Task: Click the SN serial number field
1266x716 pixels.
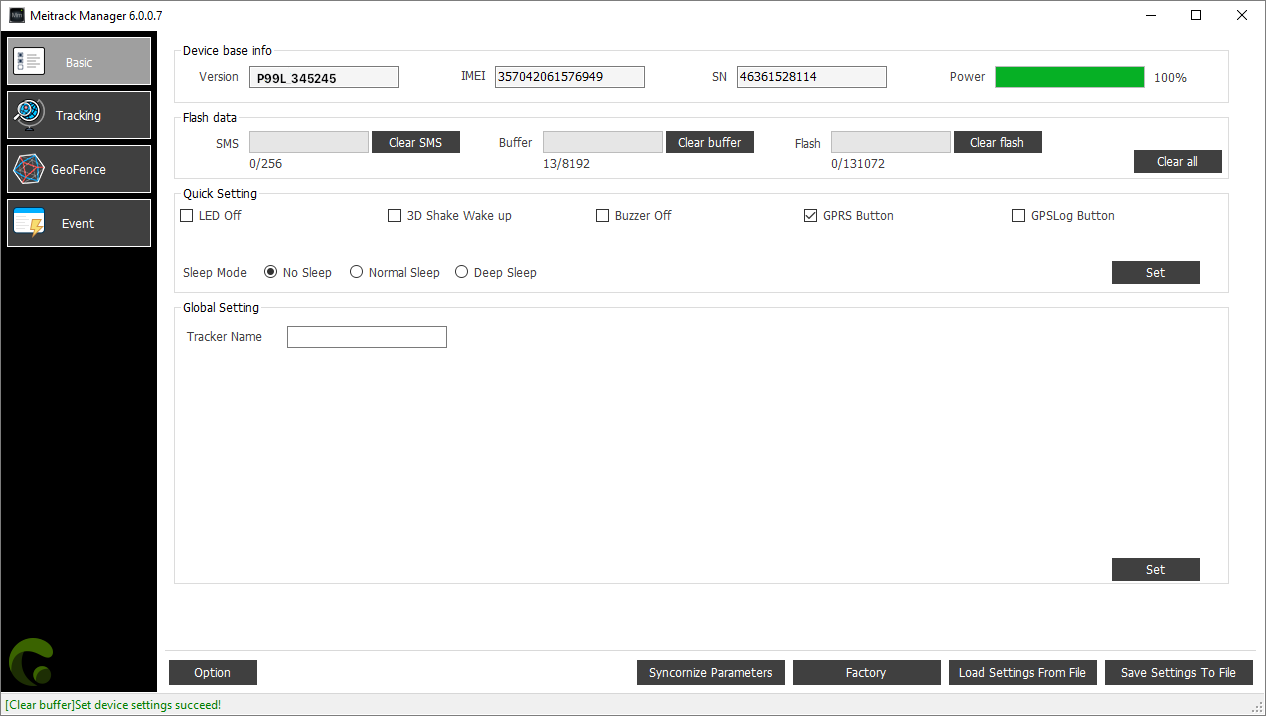Action: [812, 77]
